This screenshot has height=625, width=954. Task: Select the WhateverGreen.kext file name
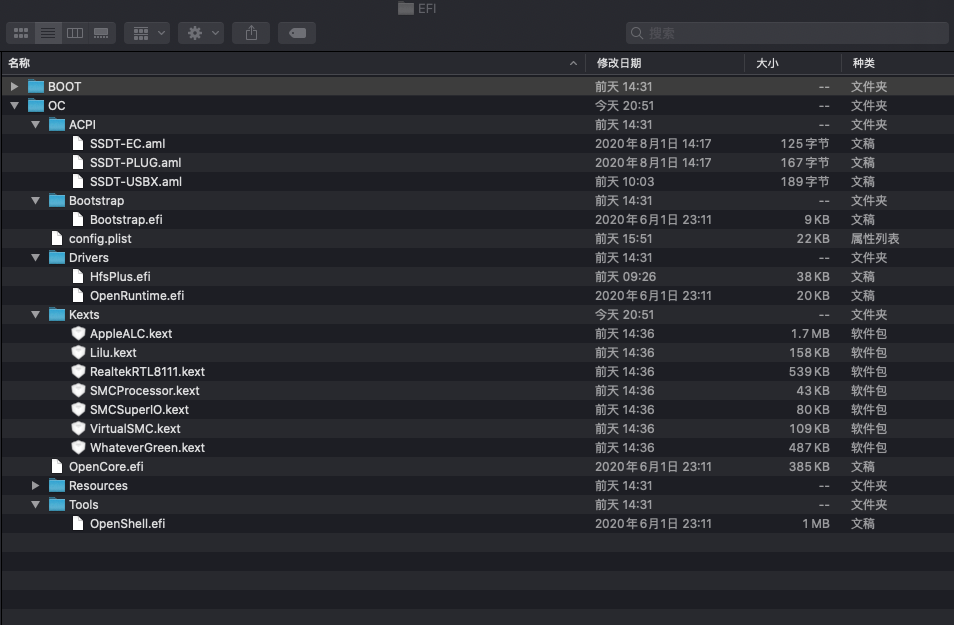pos(147,448)
